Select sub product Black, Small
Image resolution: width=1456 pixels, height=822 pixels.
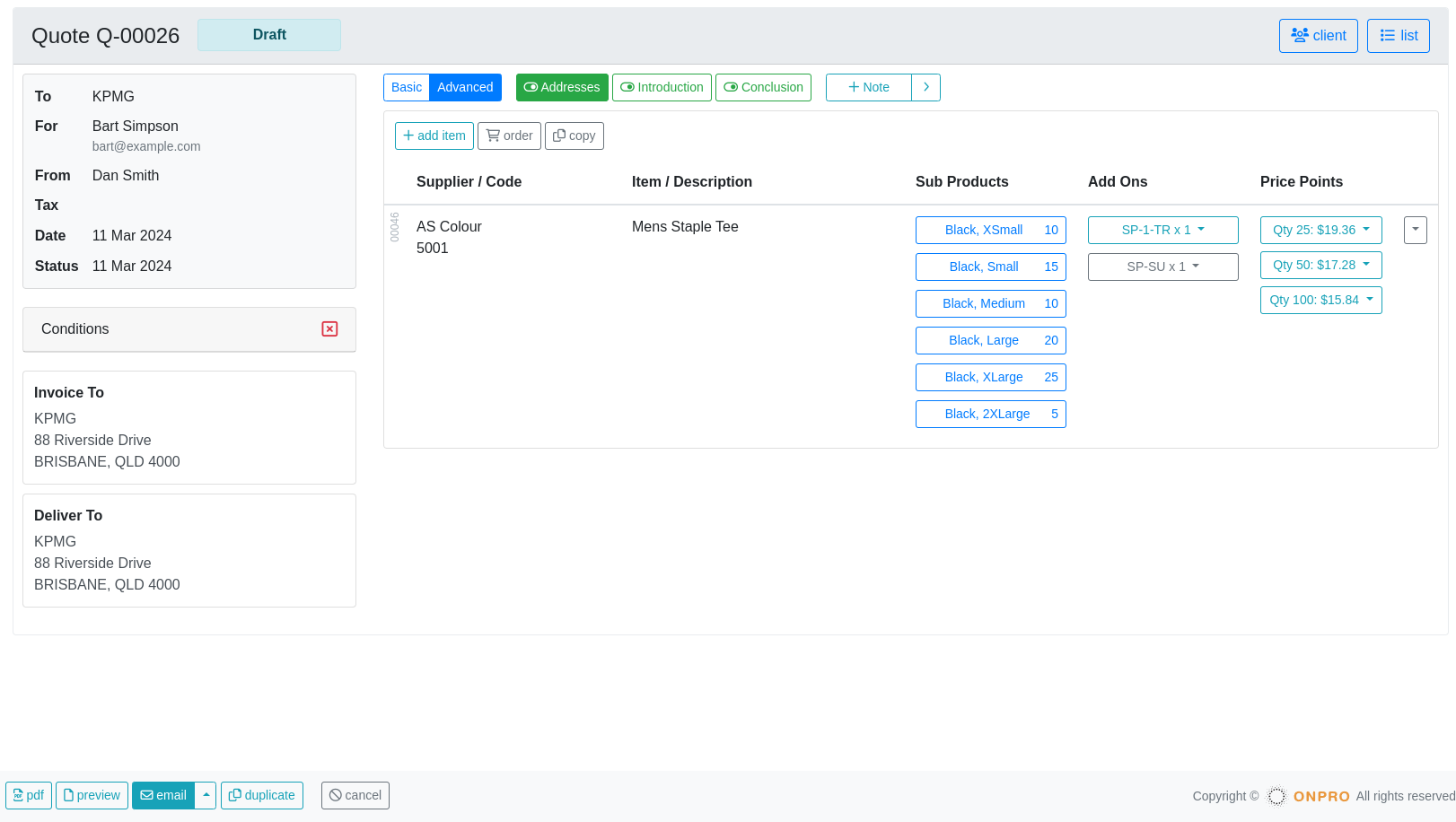991,267
